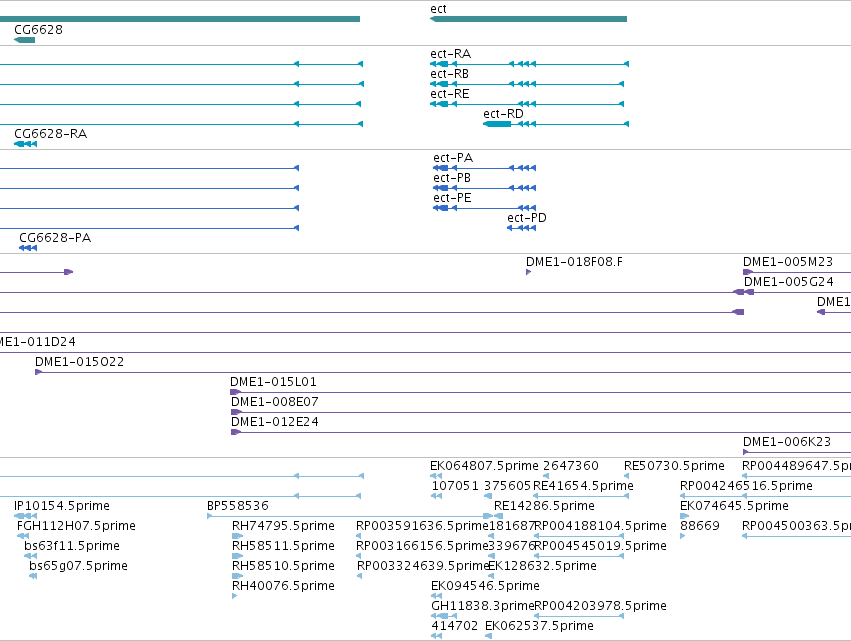Select the ect-RE transcript label
The image size is (851, 641).
click(449, 94)
